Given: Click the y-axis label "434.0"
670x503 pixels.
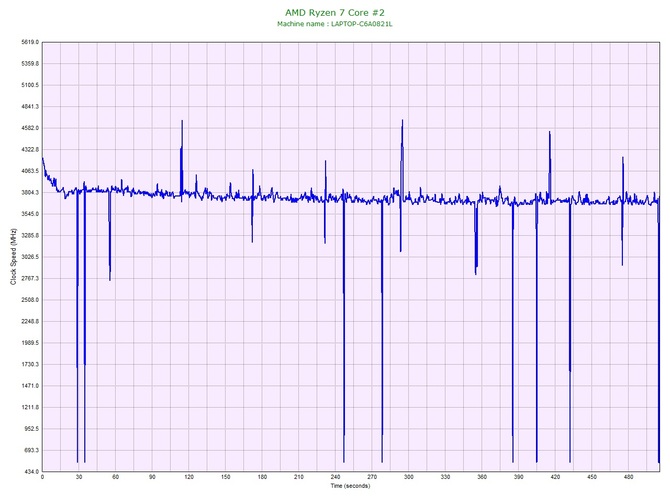Looking at the screenshot, I should (x=31, y=472).
